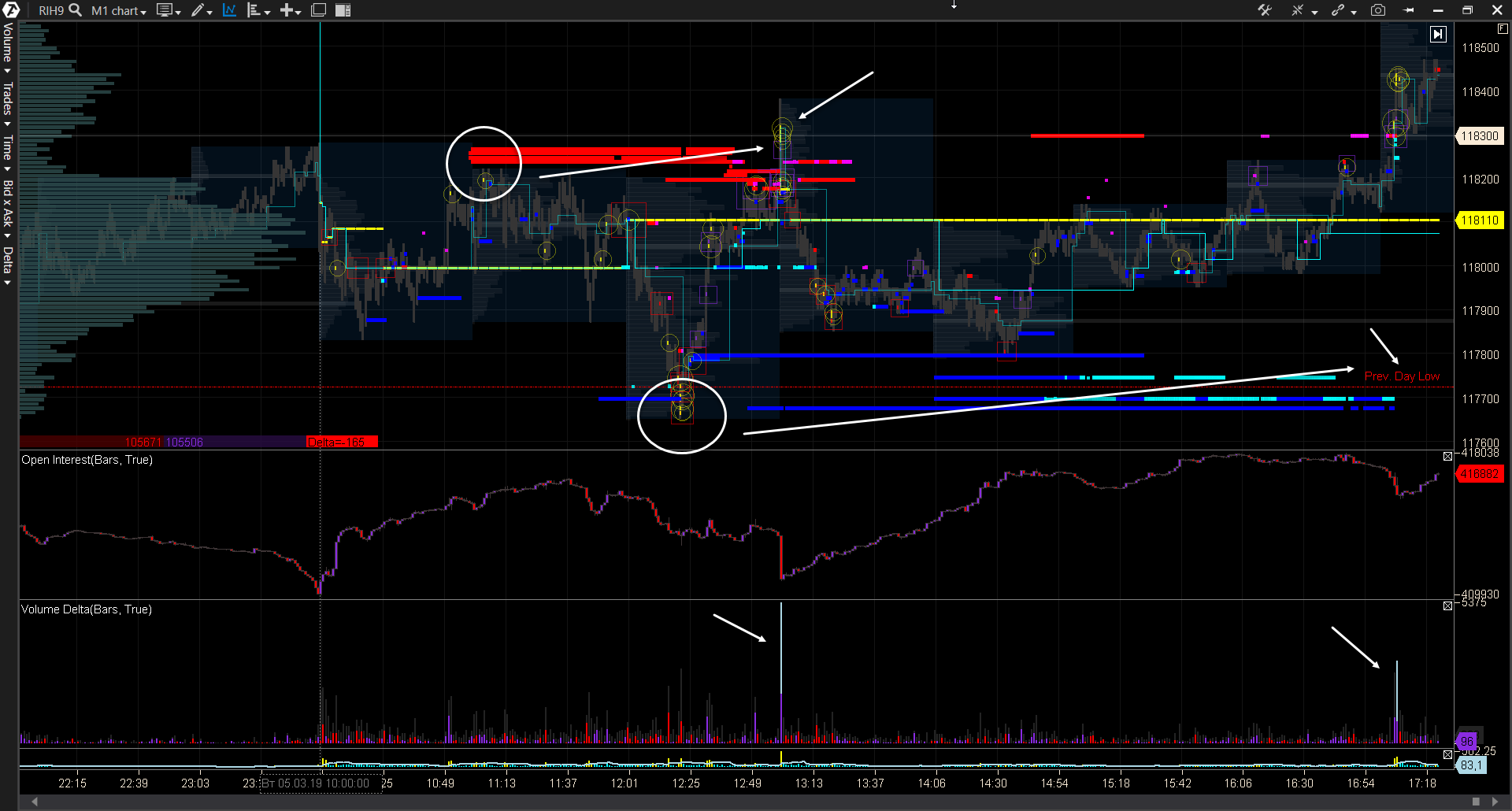This screenshot has height=811, width=1512.
Task: Click the 12:25 time axis label
Action: click(686, 783)
